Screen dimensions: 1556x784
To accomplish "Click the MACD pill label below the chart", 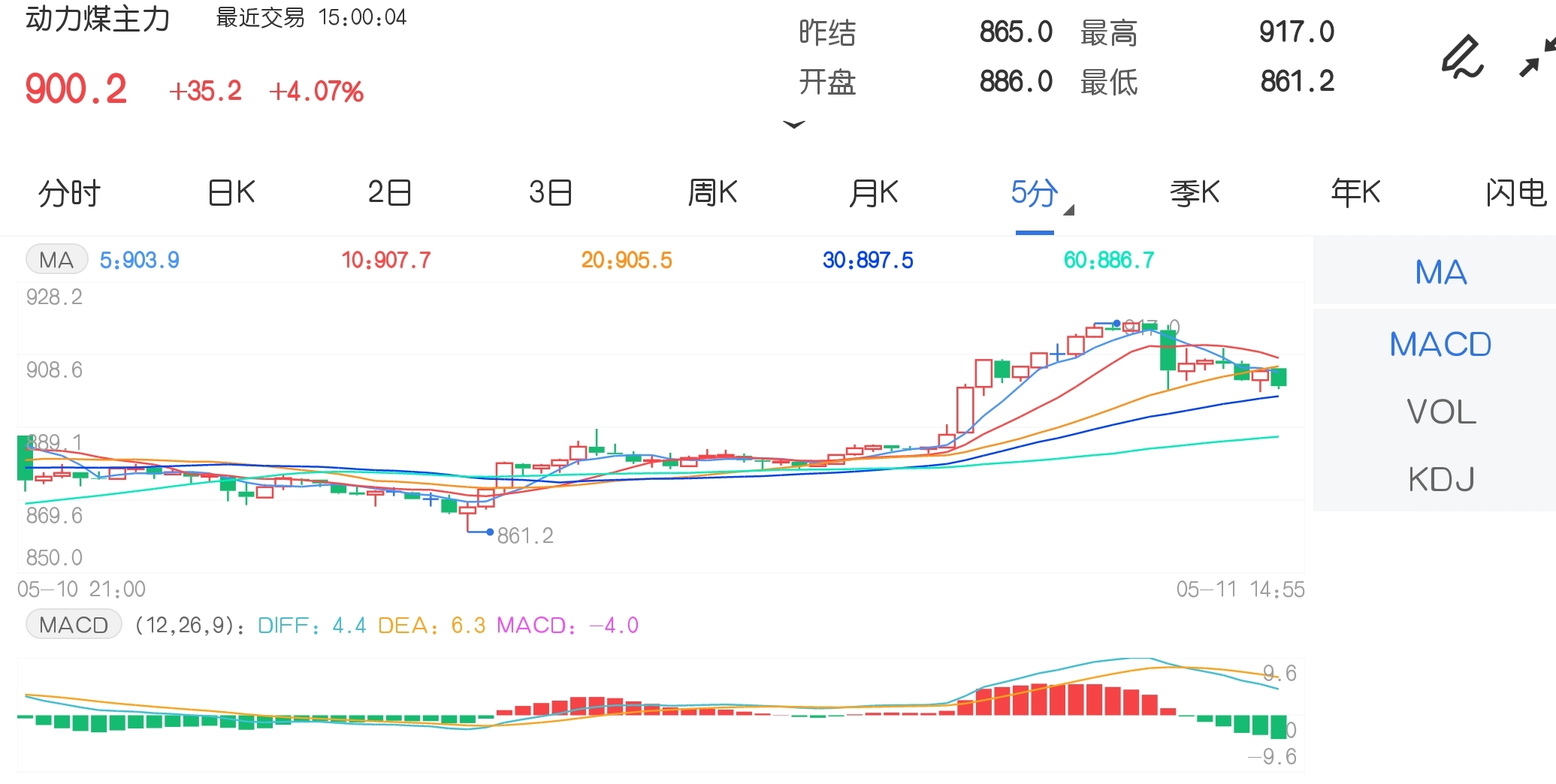I will pos(74,625).
